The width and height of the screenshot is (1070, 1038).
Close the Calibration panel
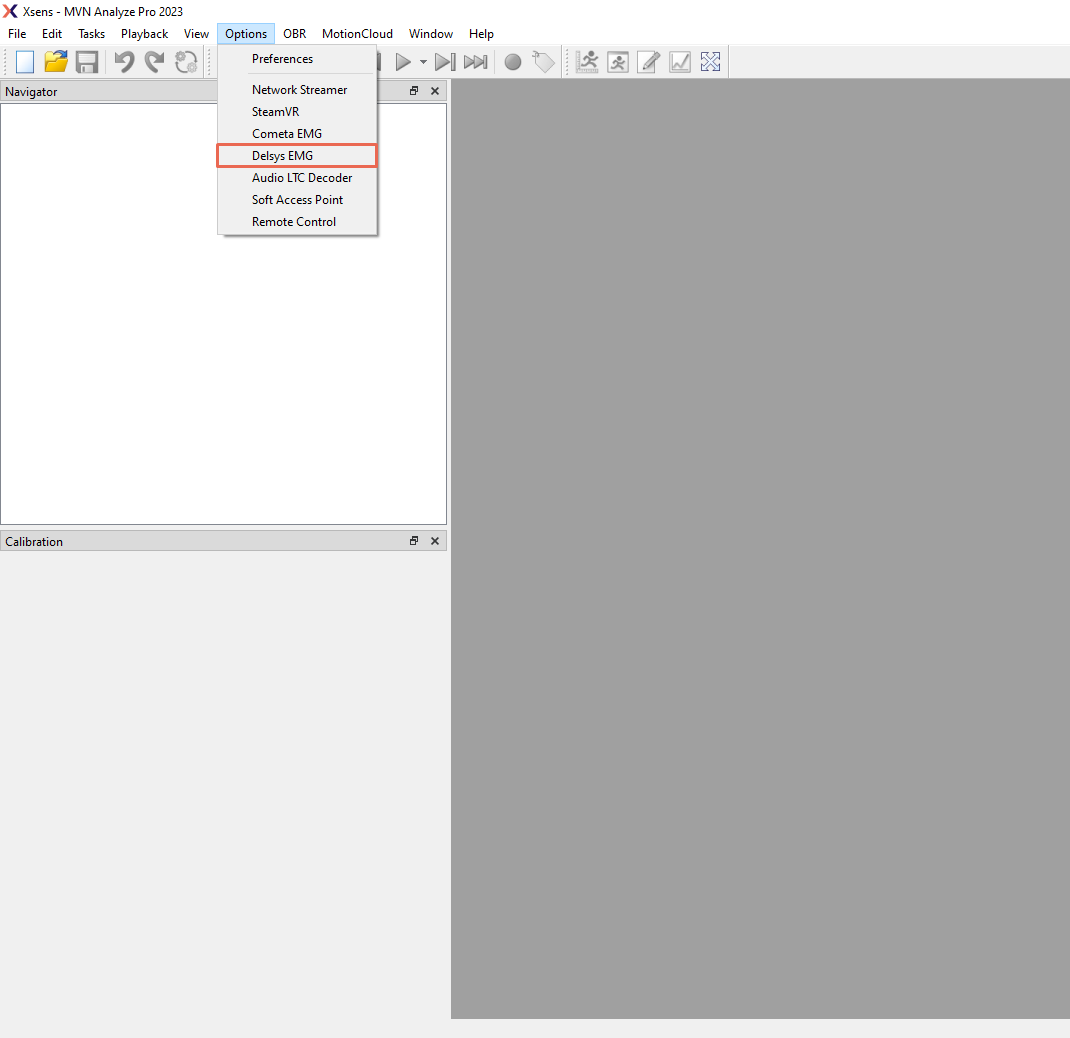click(x=435, y=540)
